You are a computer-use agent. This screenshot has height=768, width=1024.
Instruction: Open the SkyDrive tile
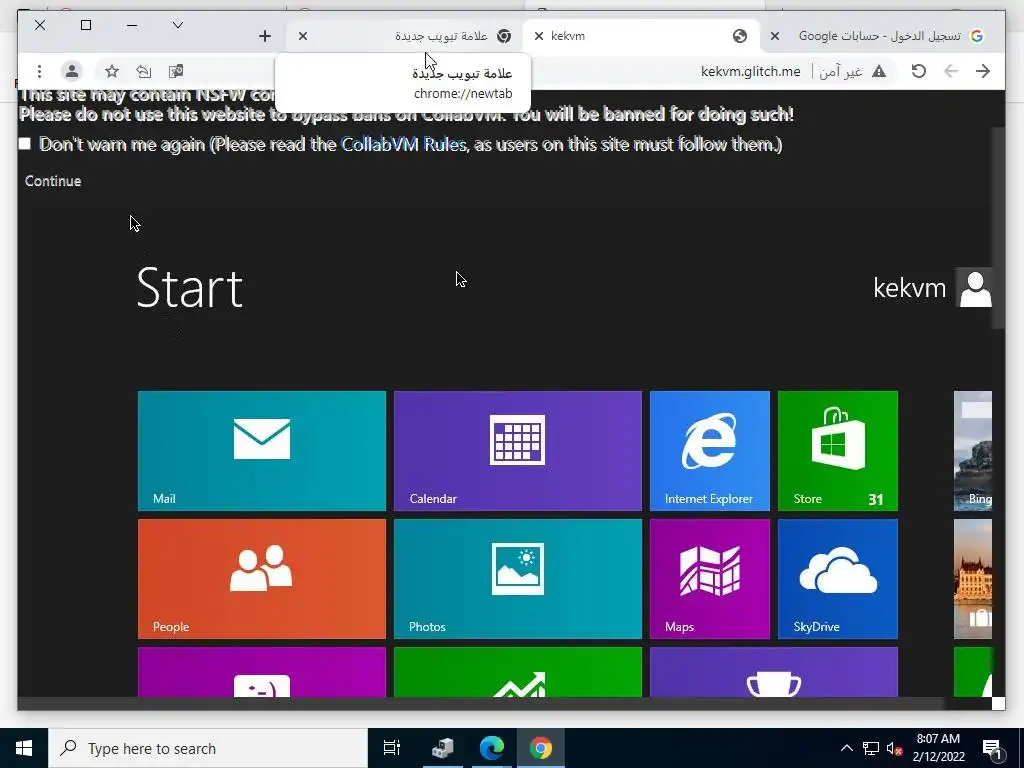pos(838,579)
